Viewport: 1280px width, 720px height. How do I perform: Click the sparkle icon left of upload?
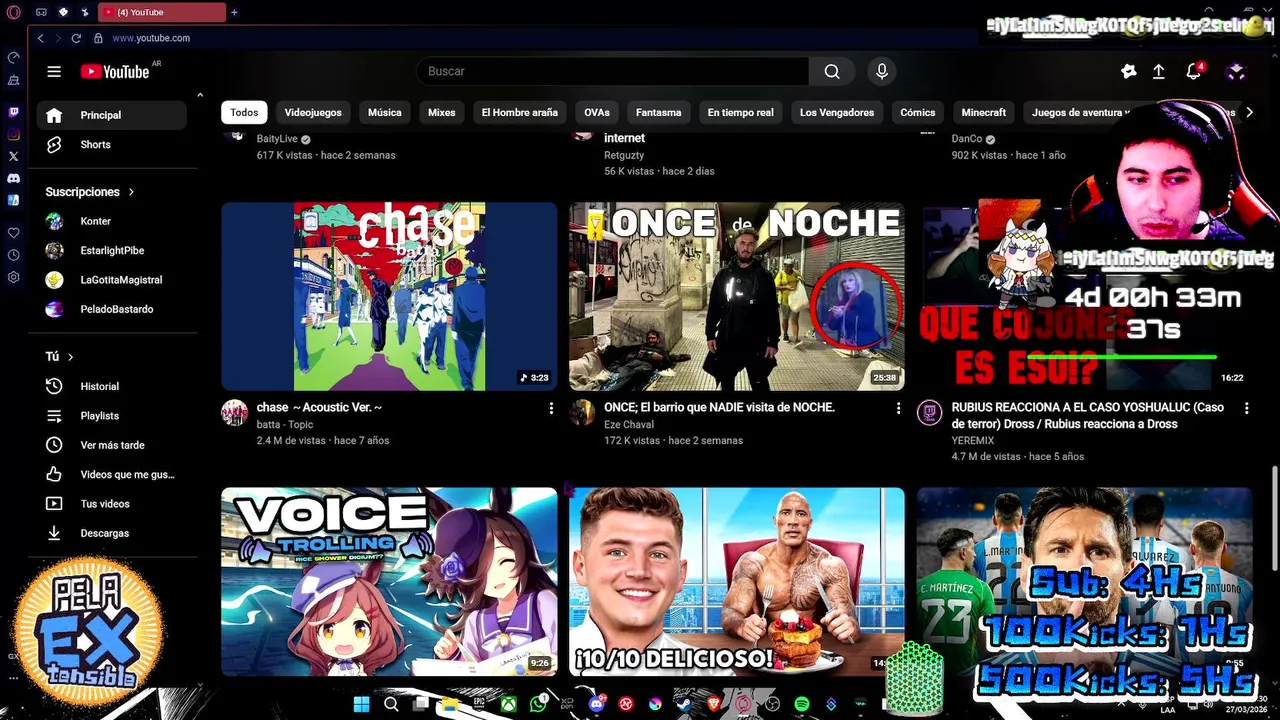(x=1129, y=71)
